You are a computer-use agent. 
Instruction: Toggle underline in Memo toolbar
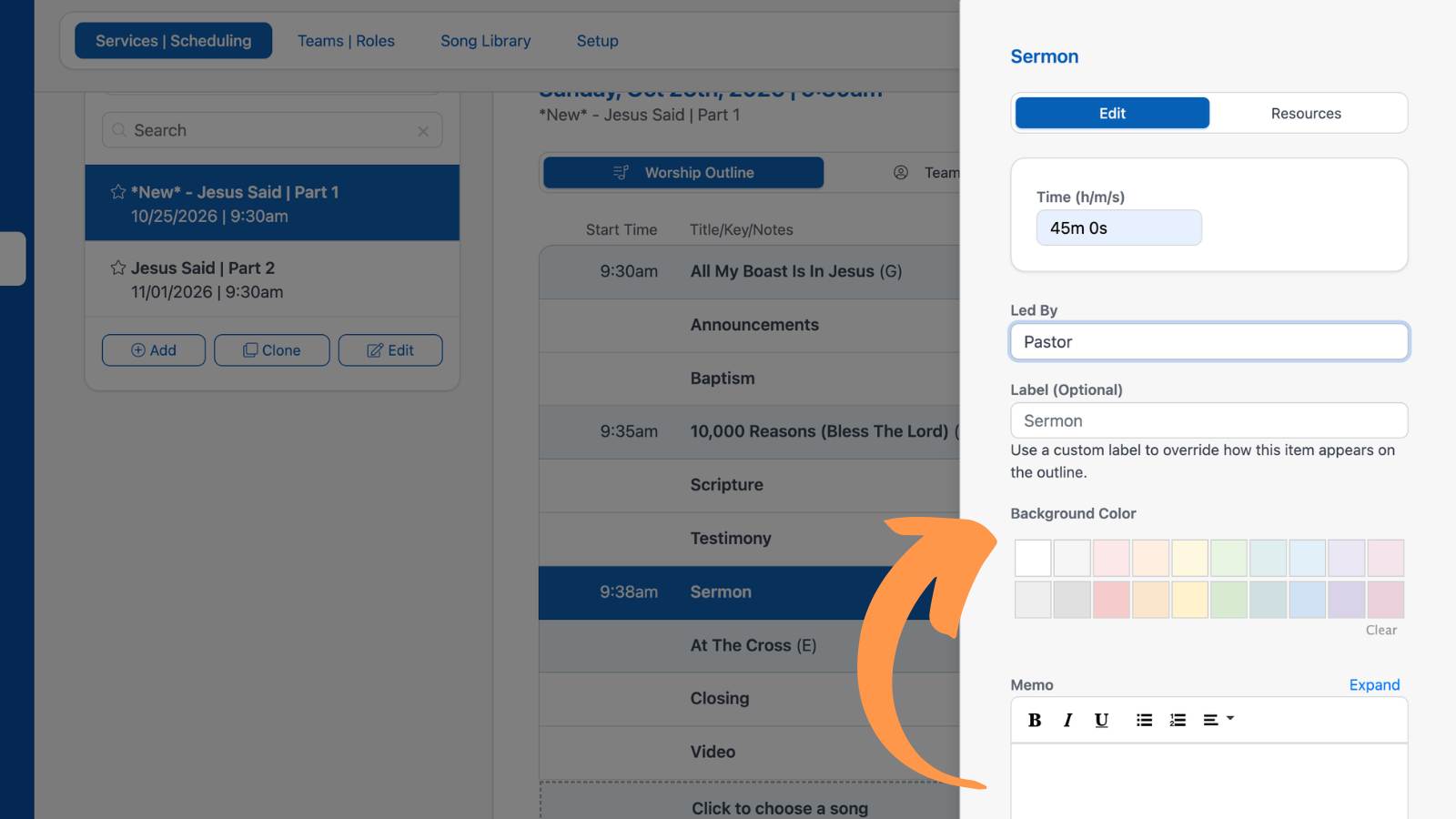click(1101, 720)
